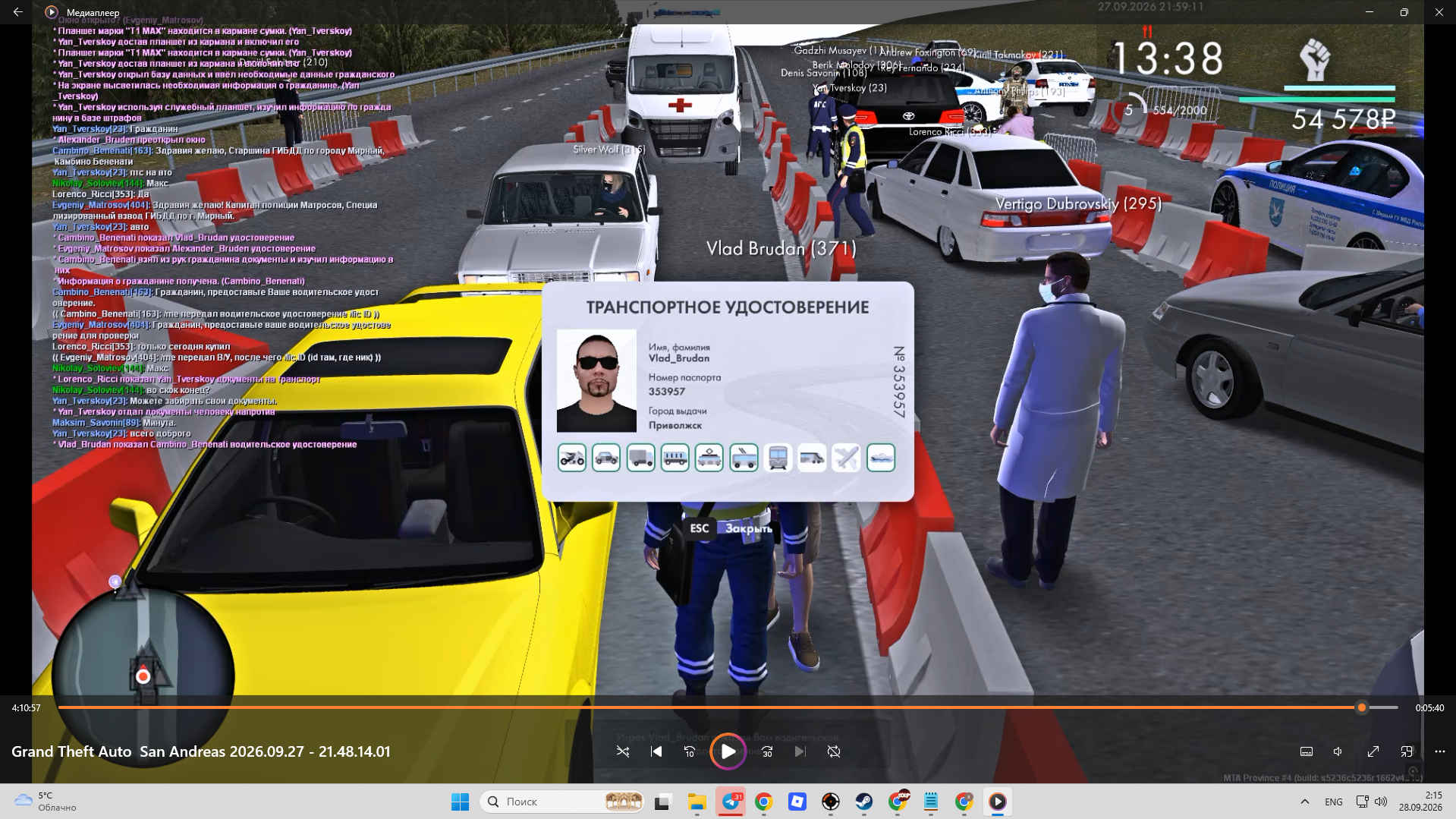Switch to mini player view
Viewport: 1456px width, 819px height.
point(1407,751)
